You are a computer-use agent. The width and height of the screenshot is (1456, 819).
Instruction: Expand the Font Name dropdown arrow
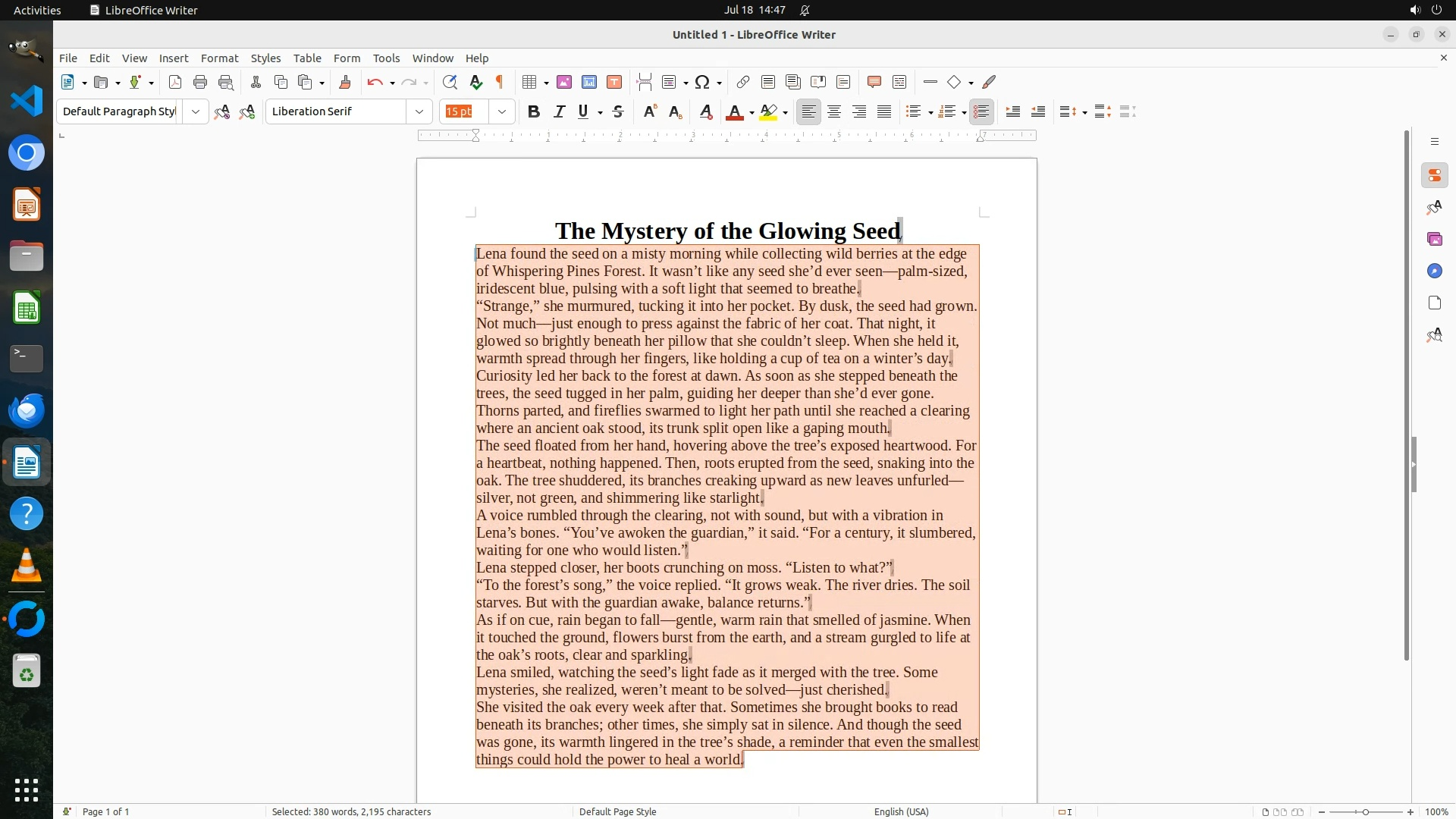tap(419, 111)
